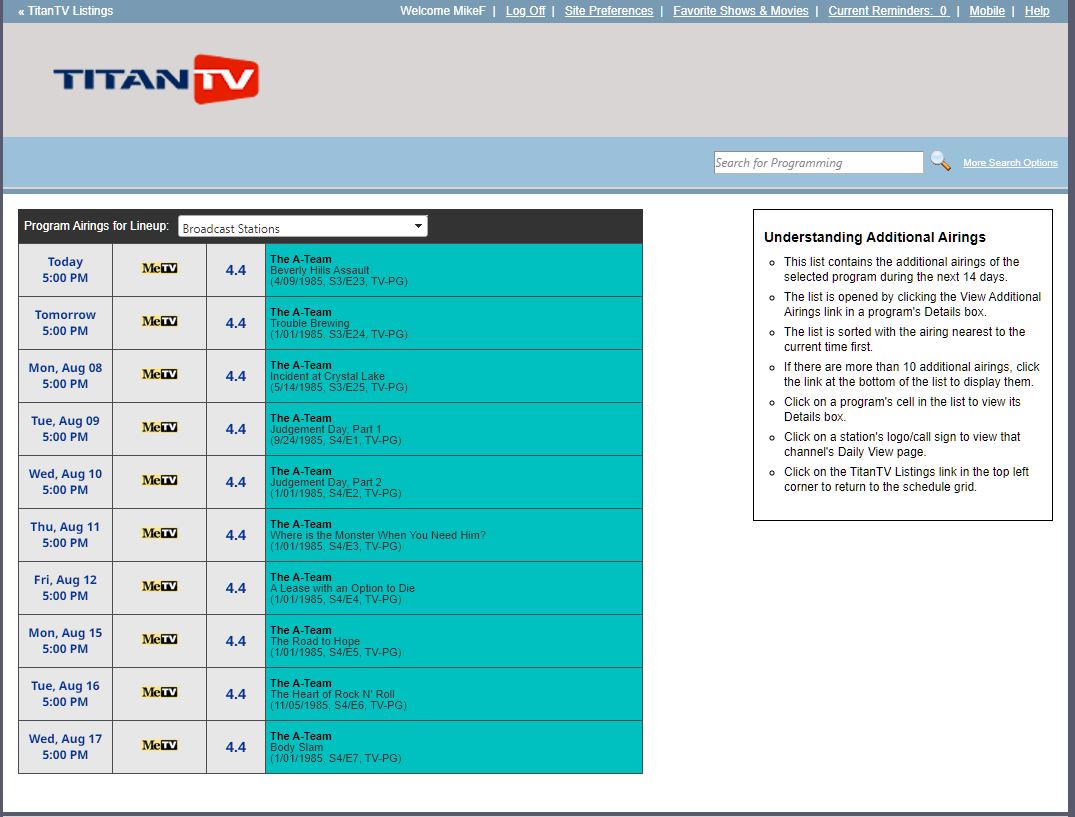Click the magnifying glass search icon

[x=940, y=162]
